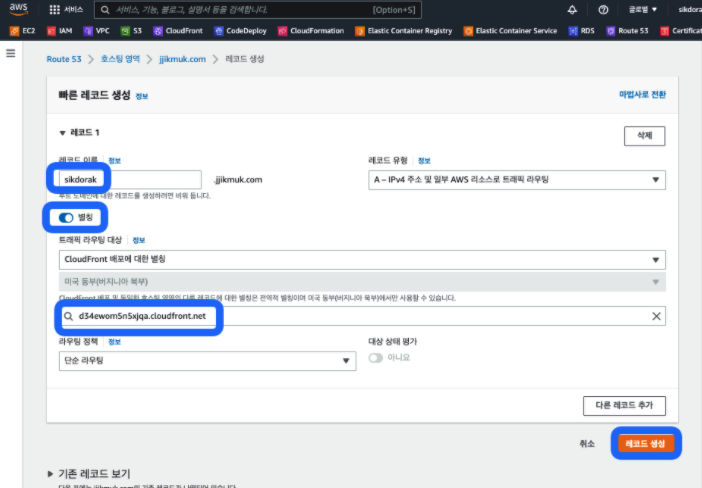Open CloudFormation shortcut in favorites bar
This screenshot has height=488, width=702.
(311, 31)
